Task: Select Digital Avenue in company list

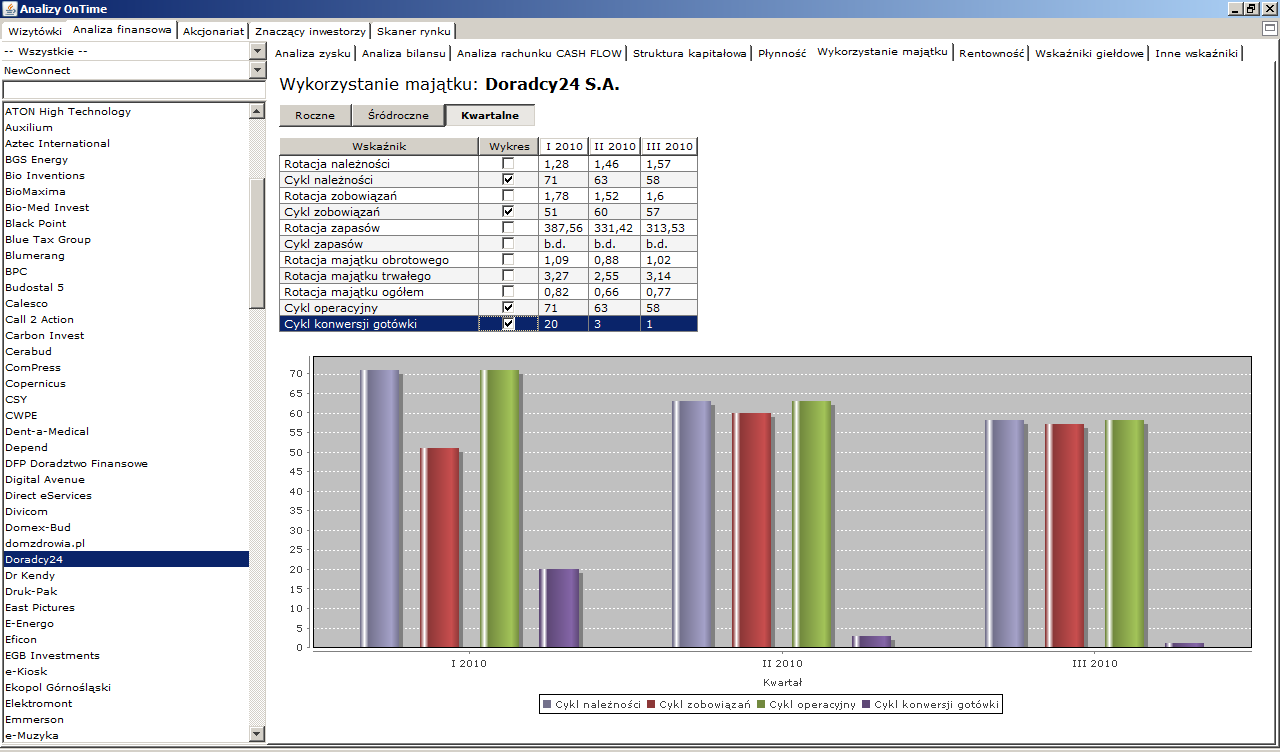Action: click(x=124, y=479)
